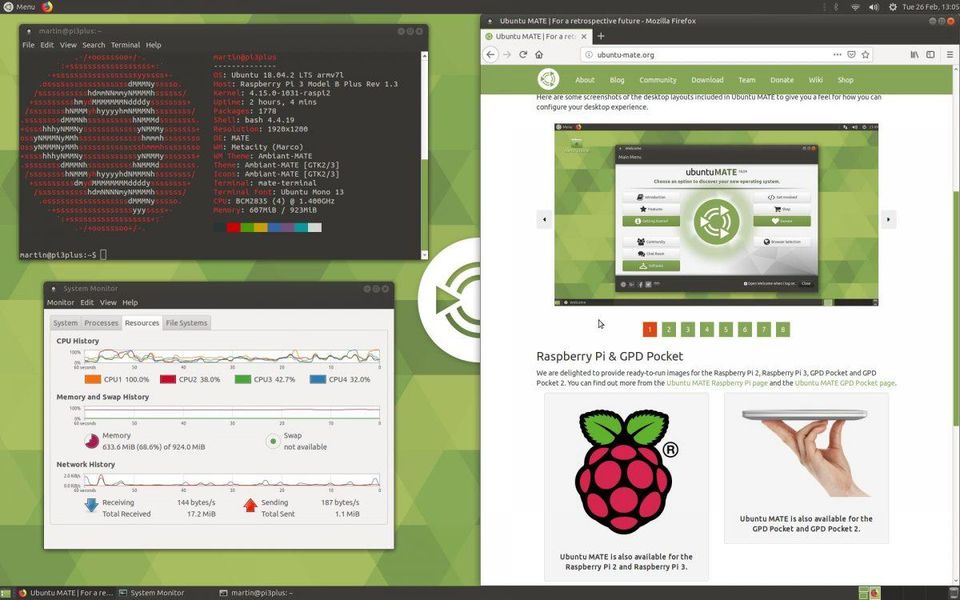Click the Welcome screenshot in carousel
Screen dimensions: 960x600
pyautogui.click(x=716, y=214)
